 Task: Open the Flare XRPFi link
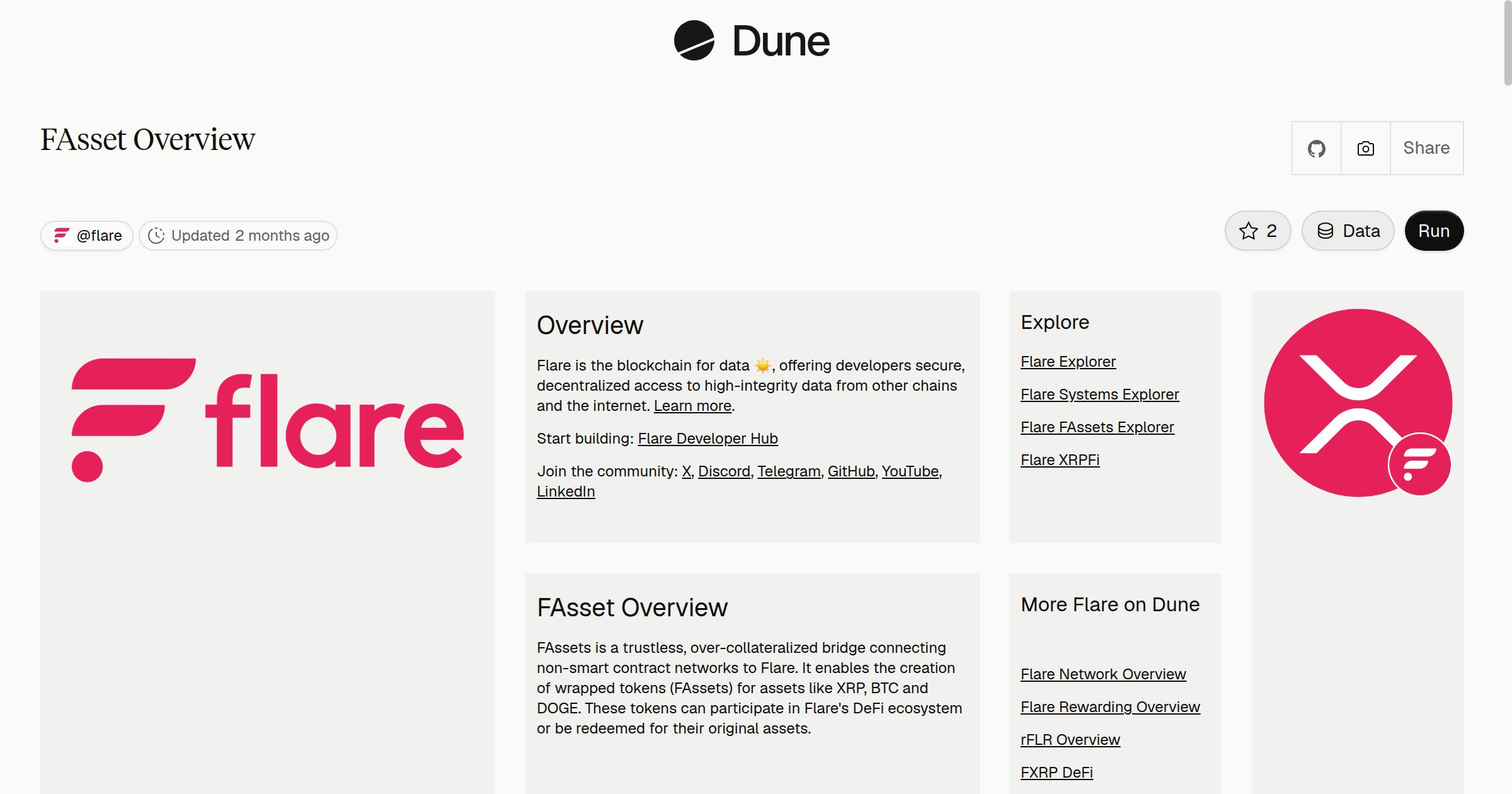click(1060, 460)
